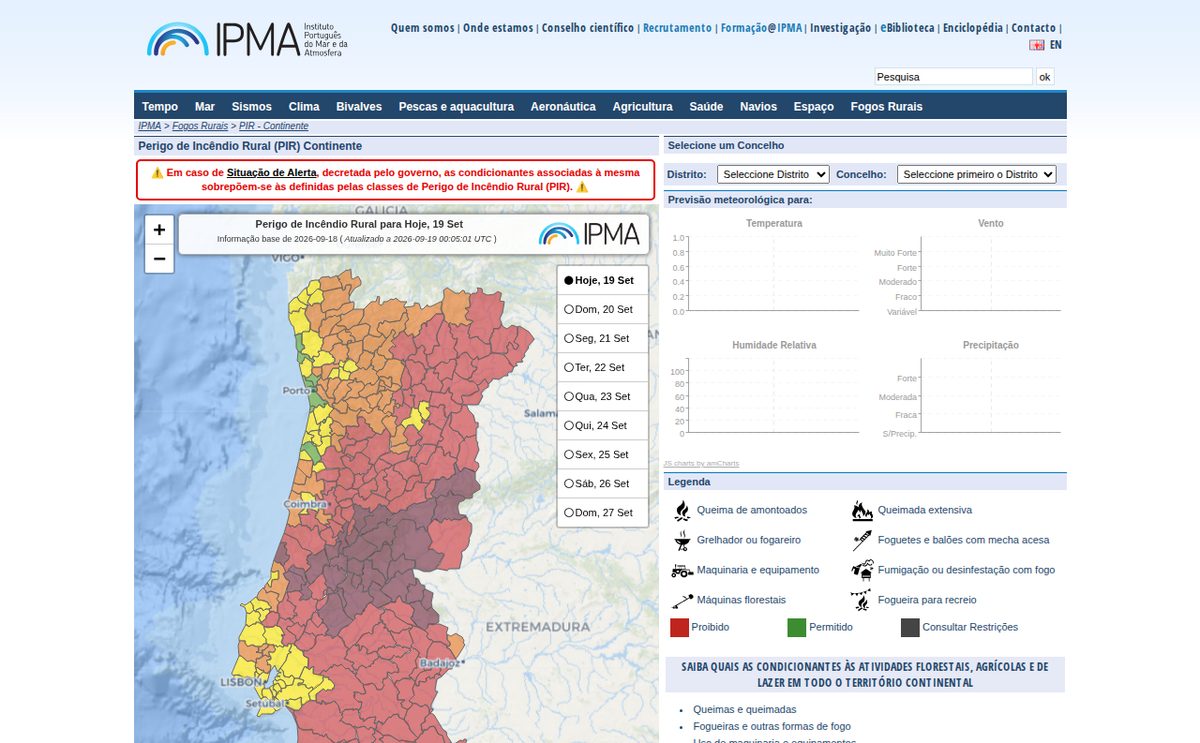
Task: Click the green Permitido legend swatch
Action: click(x=797, y=627)
